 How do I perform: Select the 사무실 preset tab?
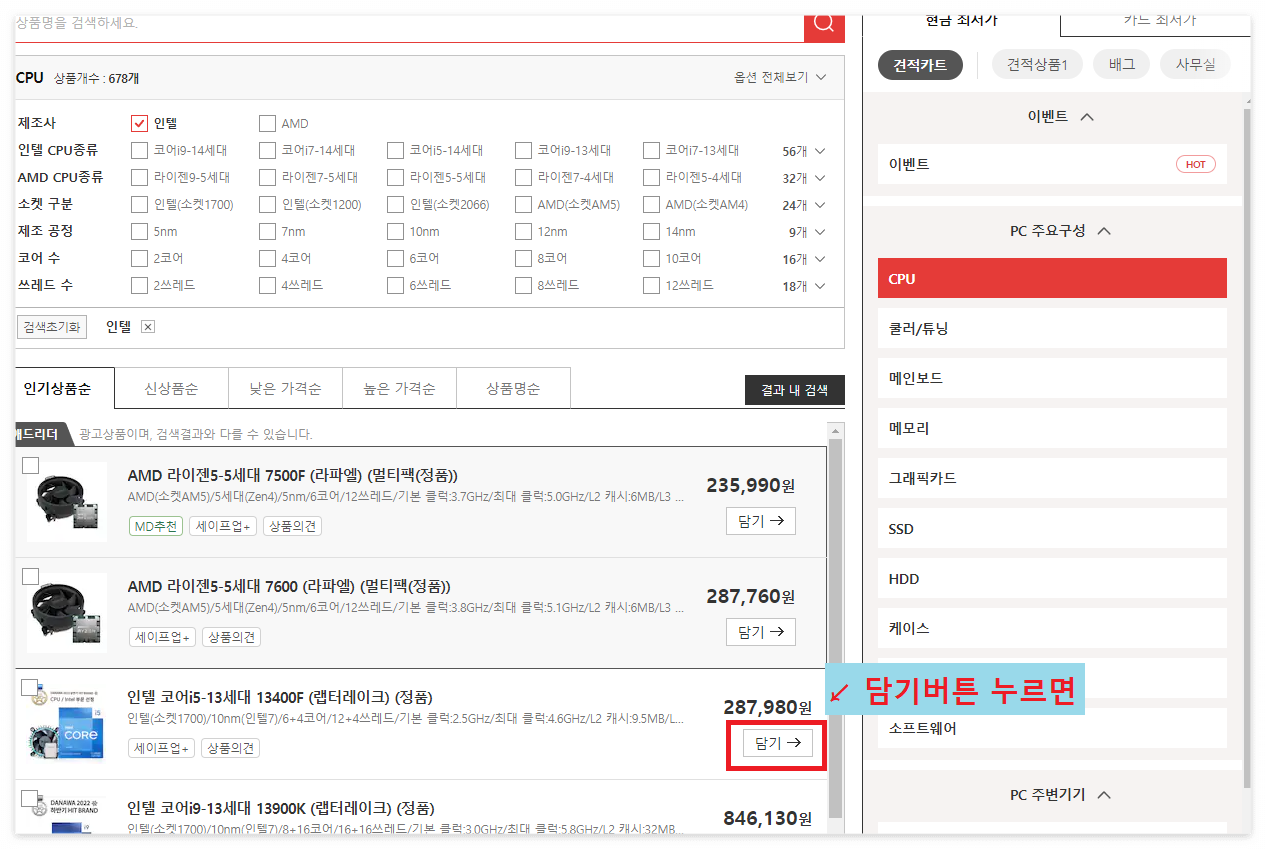click(1195, 65)
